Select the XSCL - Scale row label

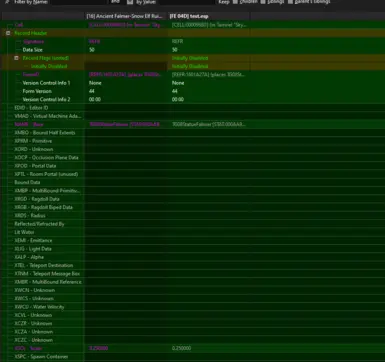tap(28, 348)
